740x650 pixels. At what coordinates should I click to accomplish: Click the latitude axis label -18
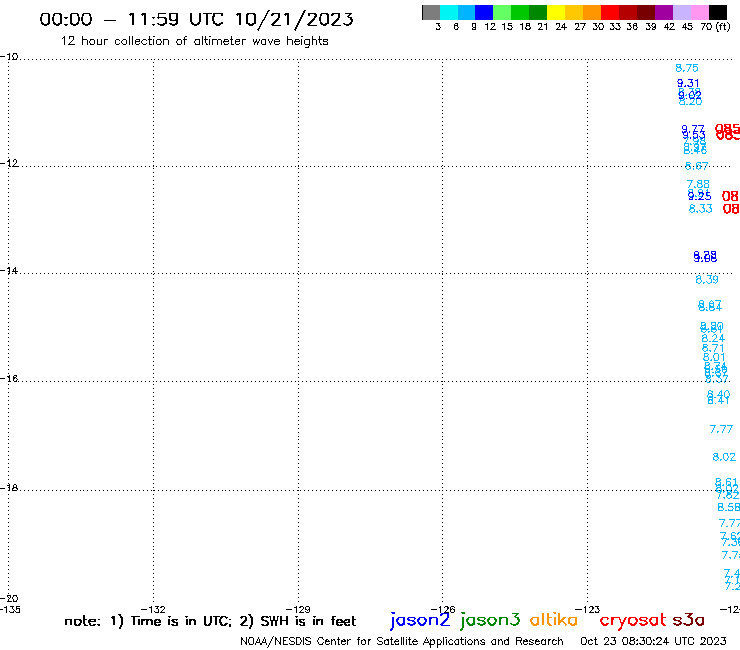coord(9,488)
